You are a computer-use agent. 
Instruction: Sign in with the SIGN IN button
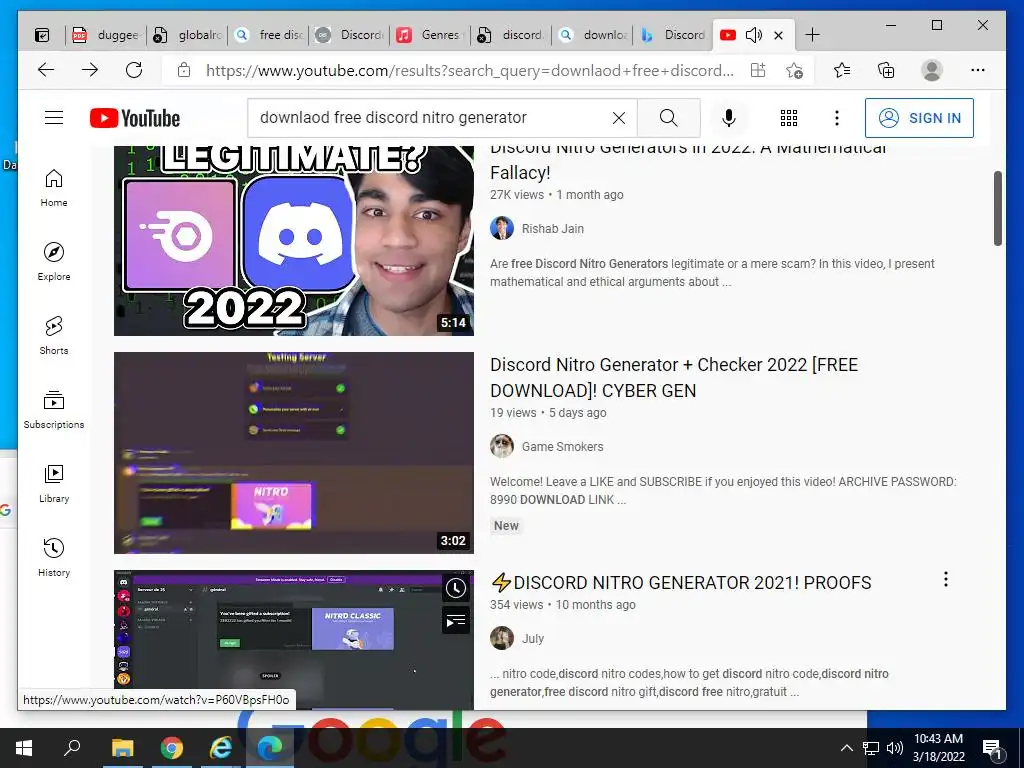point(919,118)
